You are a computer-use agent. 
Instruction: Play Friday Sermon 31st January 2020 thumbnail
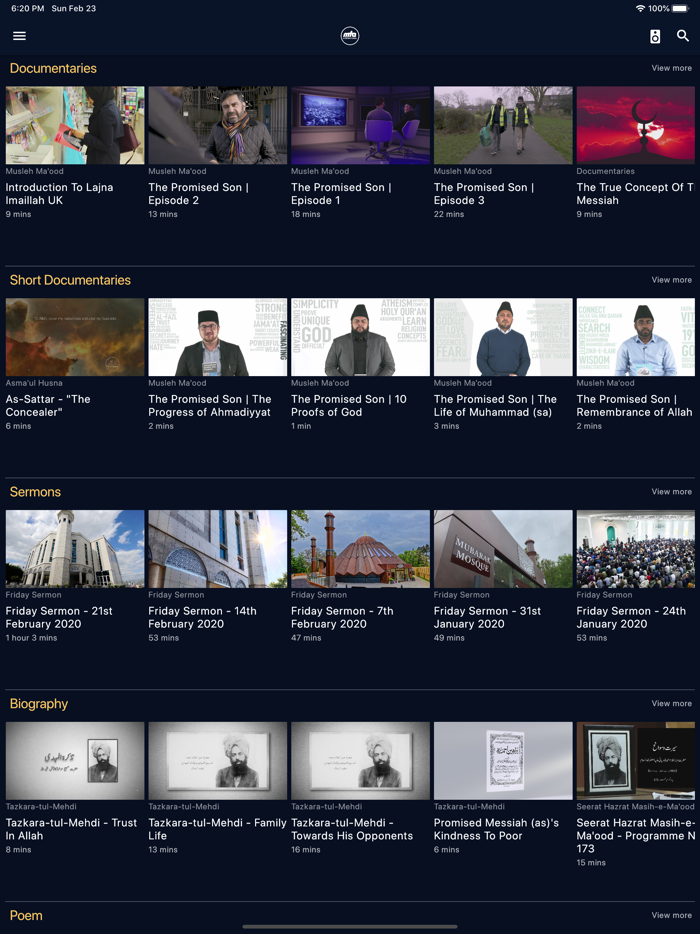503,549
